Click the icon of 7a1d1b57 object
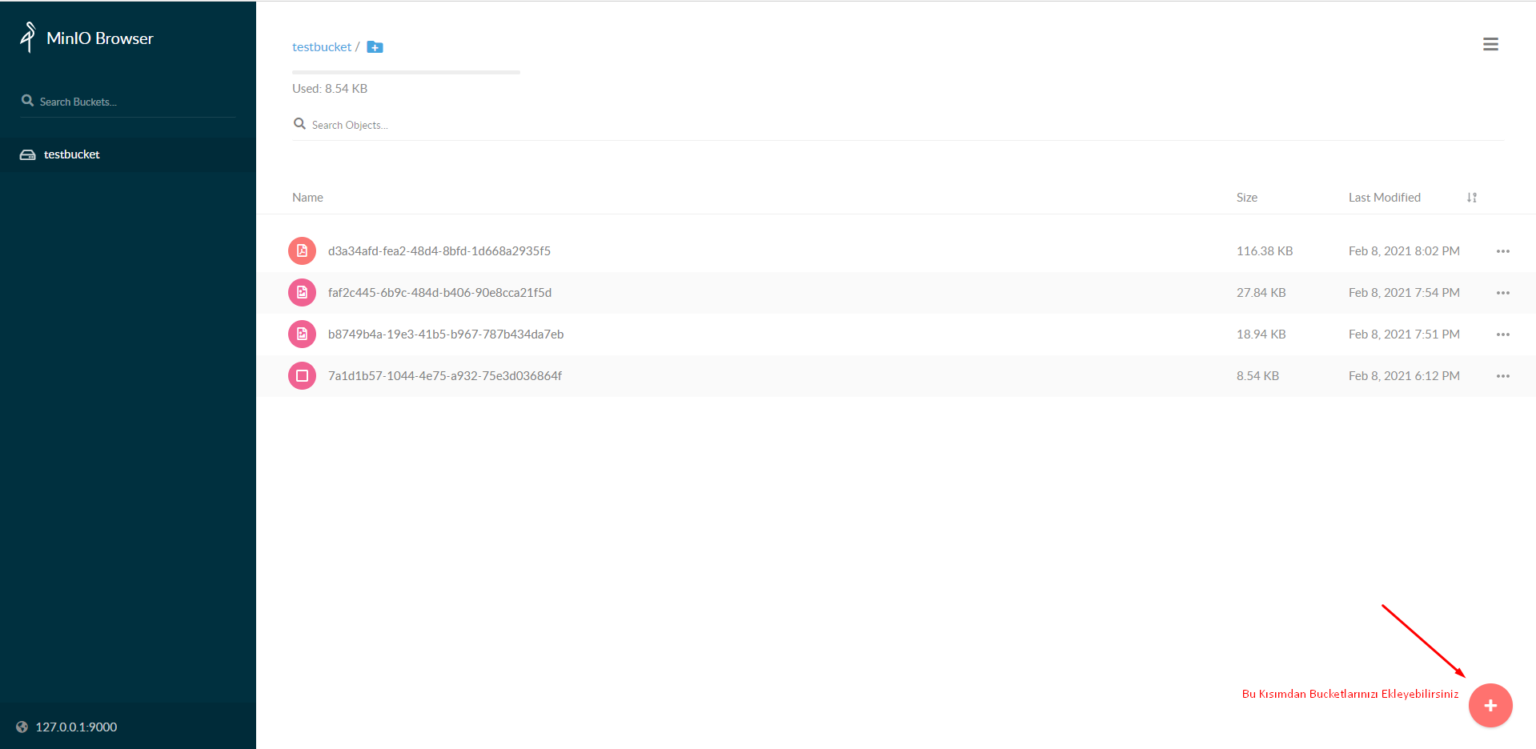This screenshot has height=749, width=1536. 302,376
